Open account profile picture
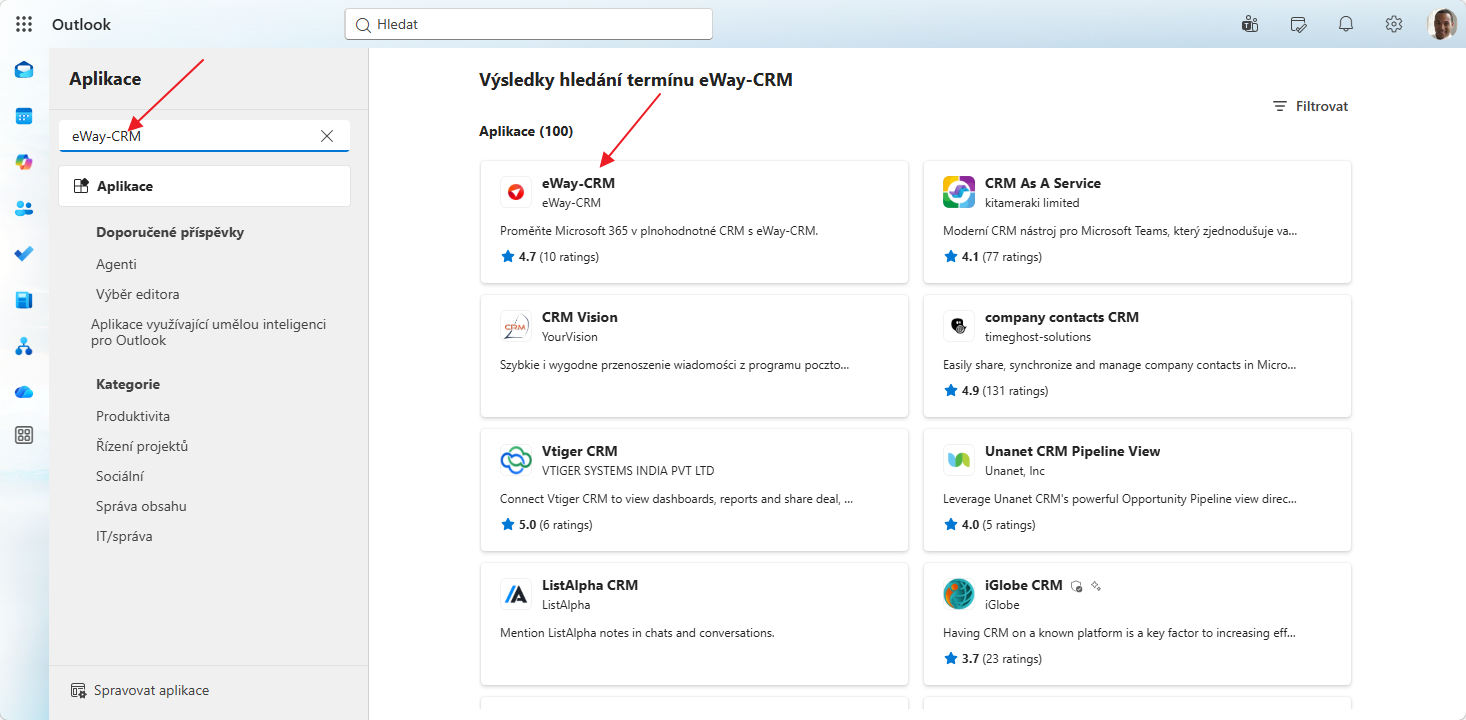 coord(1441,24)
